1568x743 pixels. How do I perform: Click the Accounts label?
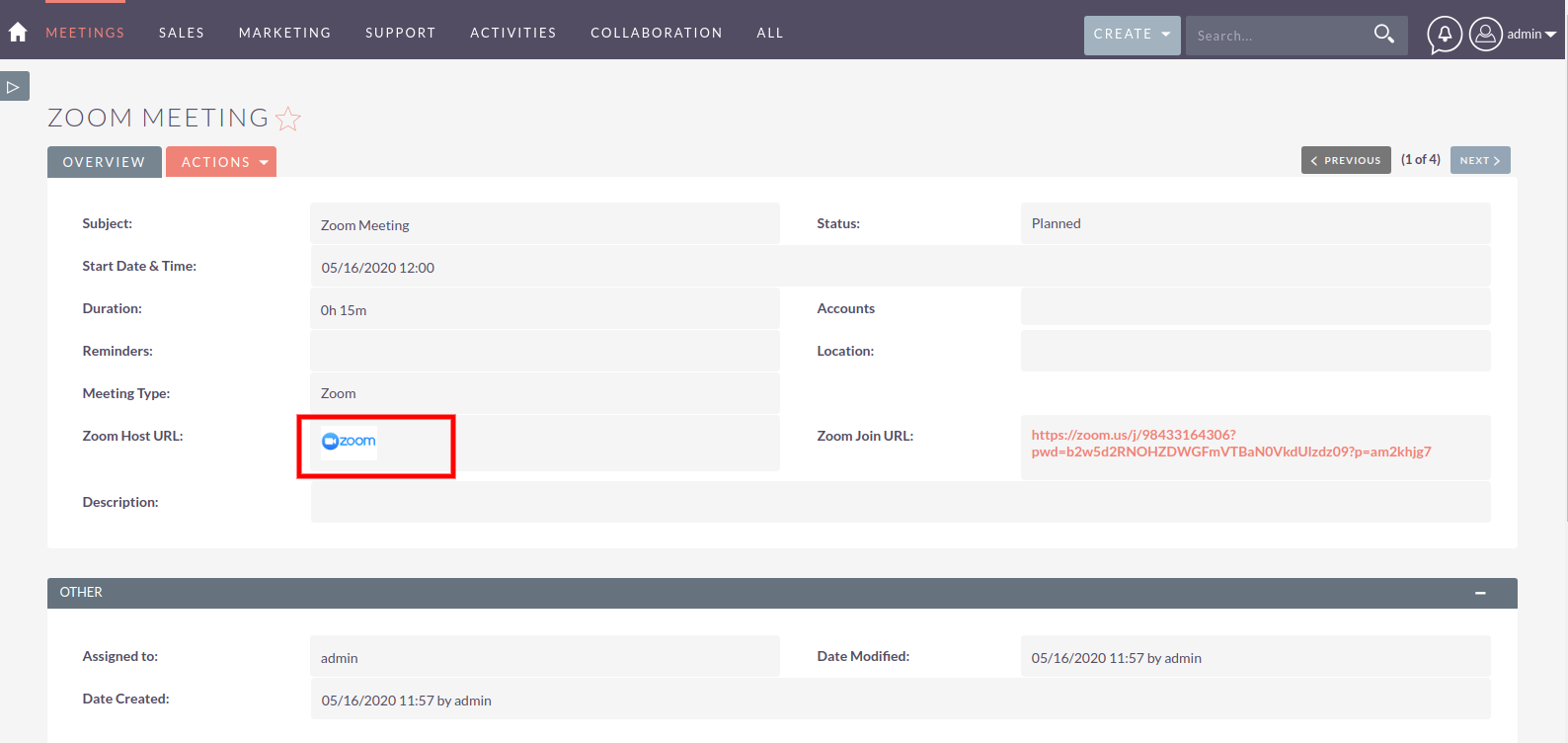[x=846, y=308]
